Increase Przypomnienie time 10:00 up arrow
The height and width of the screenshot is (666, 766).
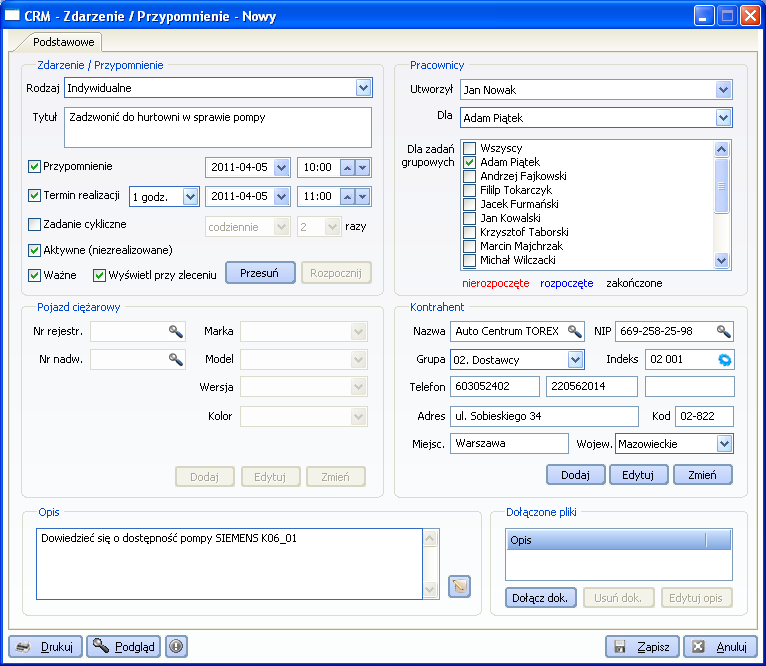(347, 168)
